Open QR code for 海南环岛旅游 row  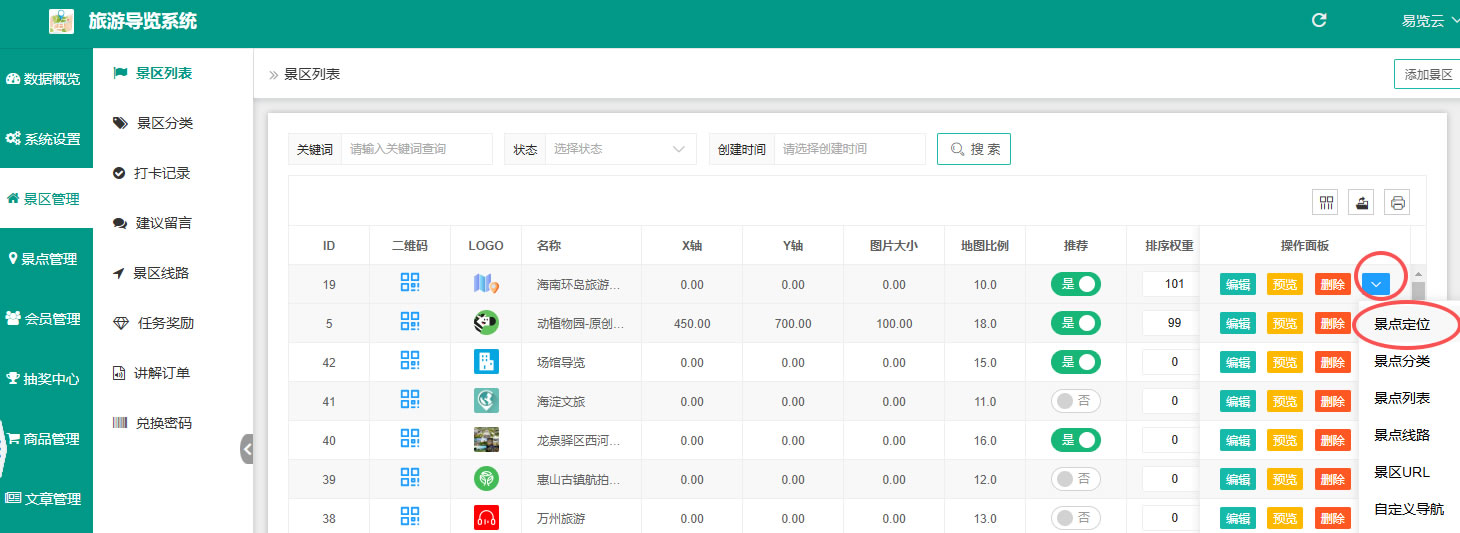[x=410, y=284]
